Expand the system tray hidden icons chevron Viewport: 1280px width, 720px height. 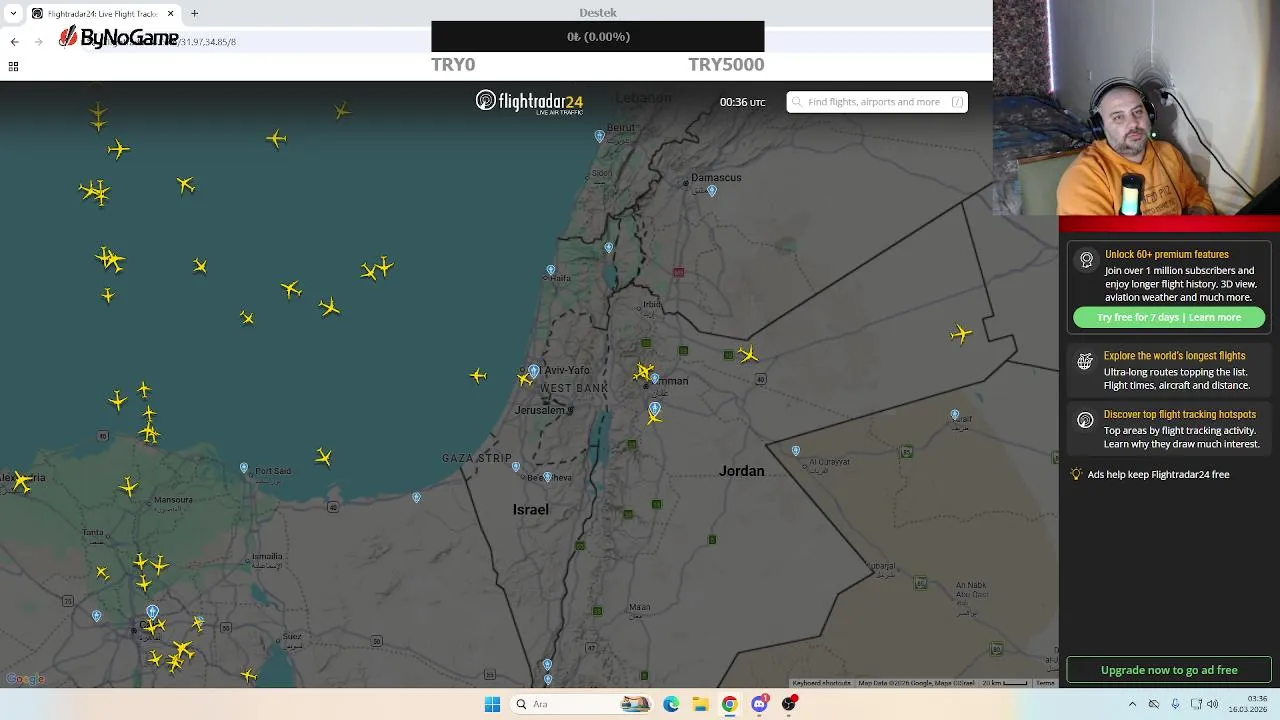click(x=1132, y=704)
